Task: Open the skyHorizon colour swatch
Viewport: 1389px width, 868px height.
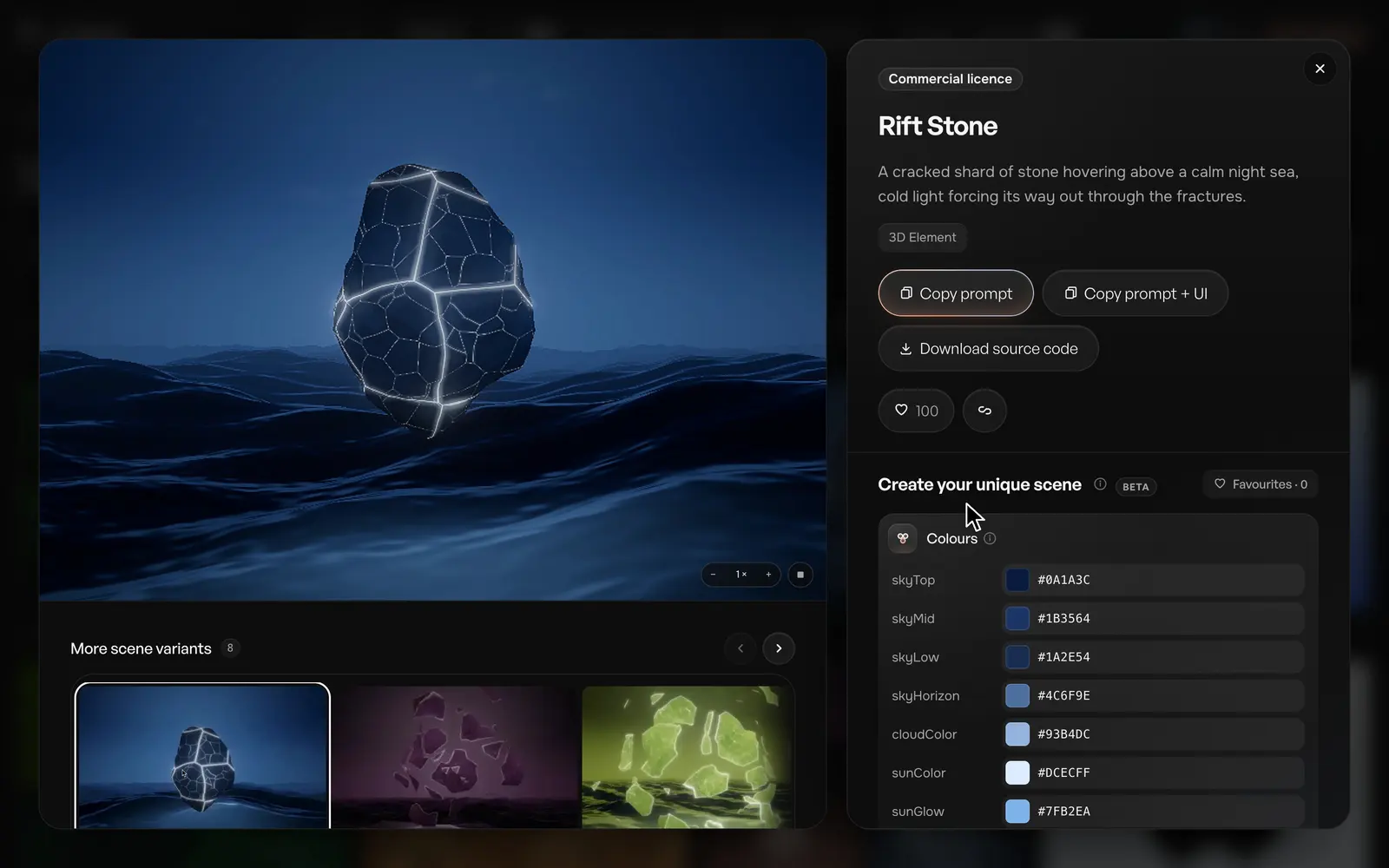Action: (1017, 695)
